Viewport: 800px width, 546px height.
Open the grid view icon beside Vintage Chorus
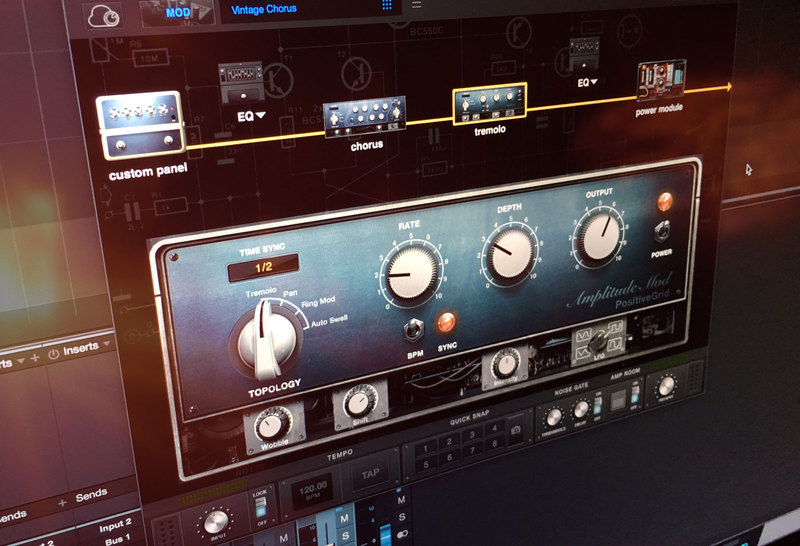point(387,5)
